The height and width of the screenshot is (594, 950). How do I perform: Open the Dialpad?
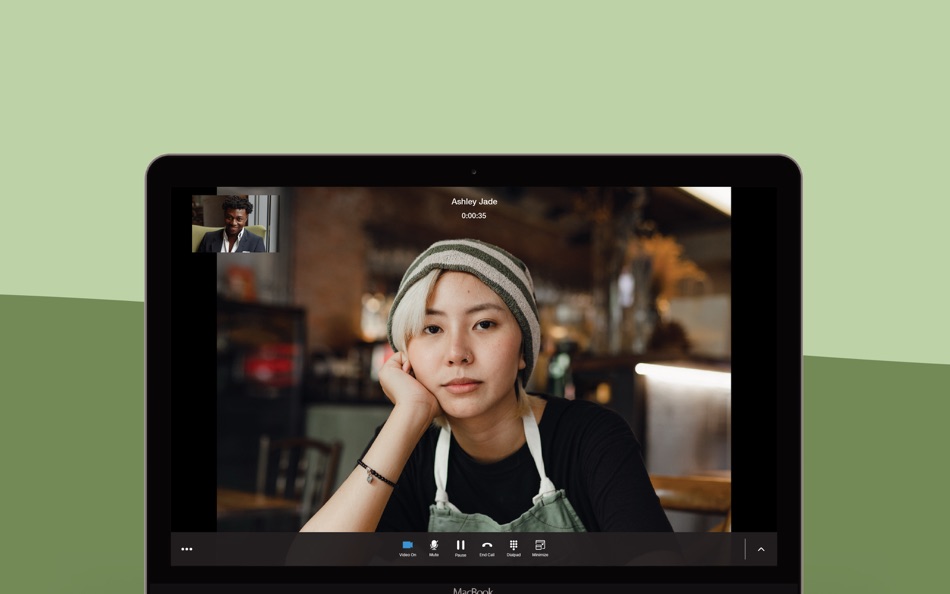514,548
